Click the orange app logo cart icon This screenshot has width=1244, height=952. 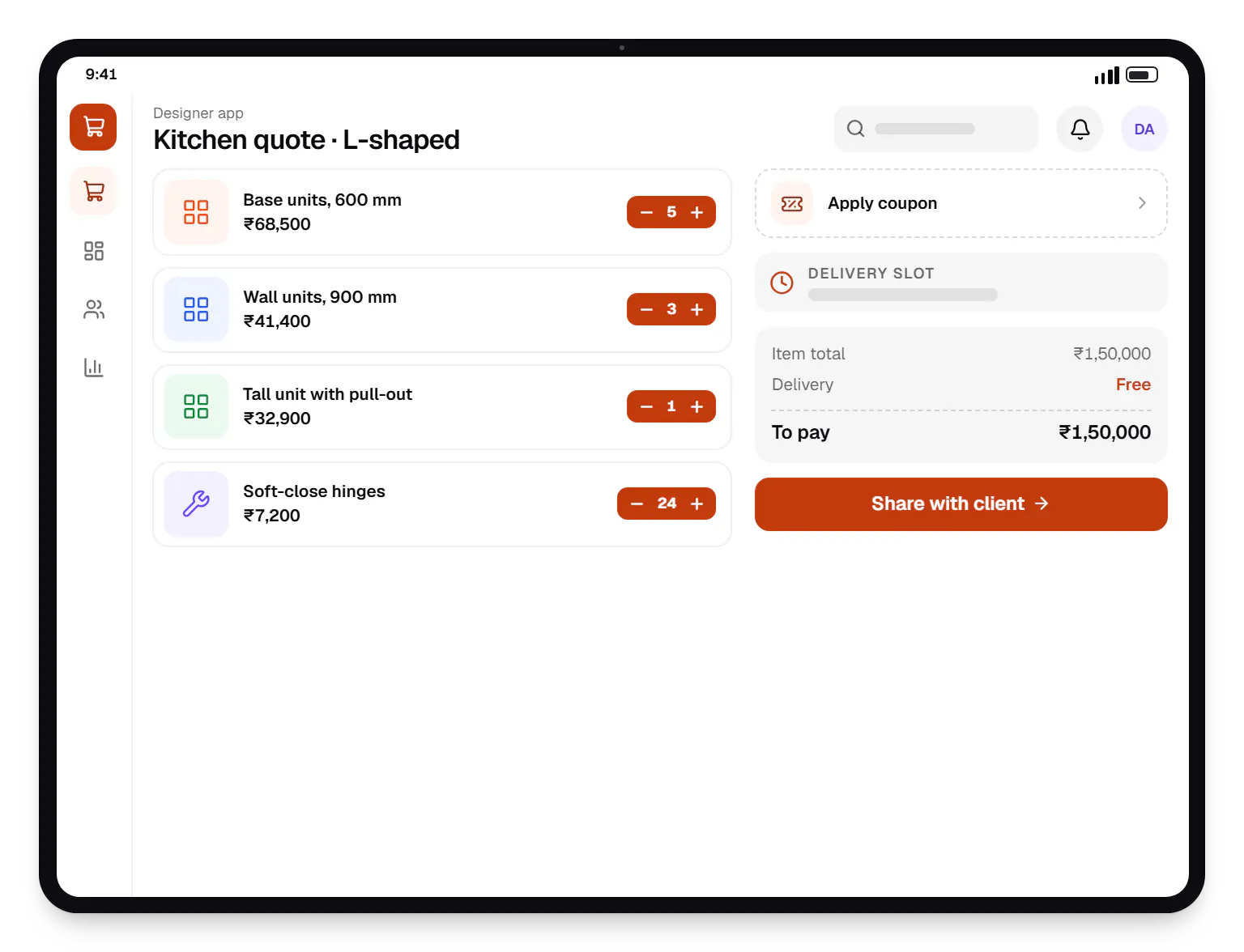[93, 127]
